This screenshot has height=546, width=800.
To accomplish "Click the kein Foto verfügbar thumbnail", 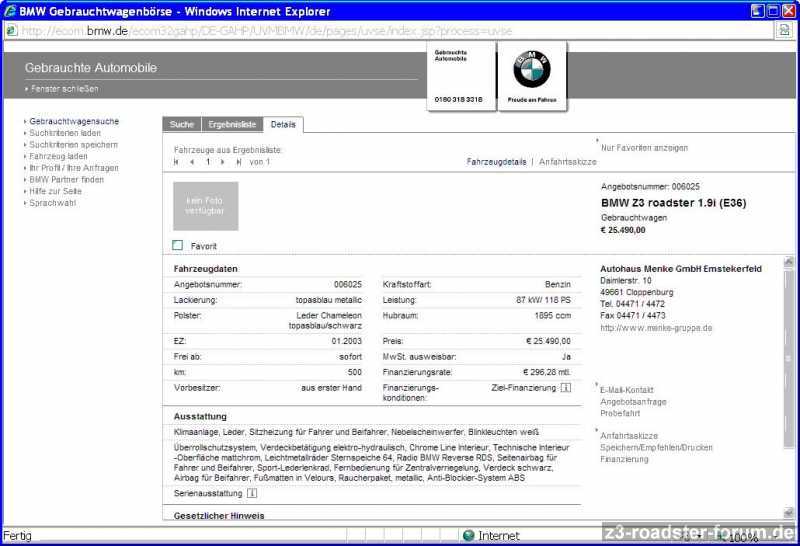I will pyautogui.click(x=206, y=207).
